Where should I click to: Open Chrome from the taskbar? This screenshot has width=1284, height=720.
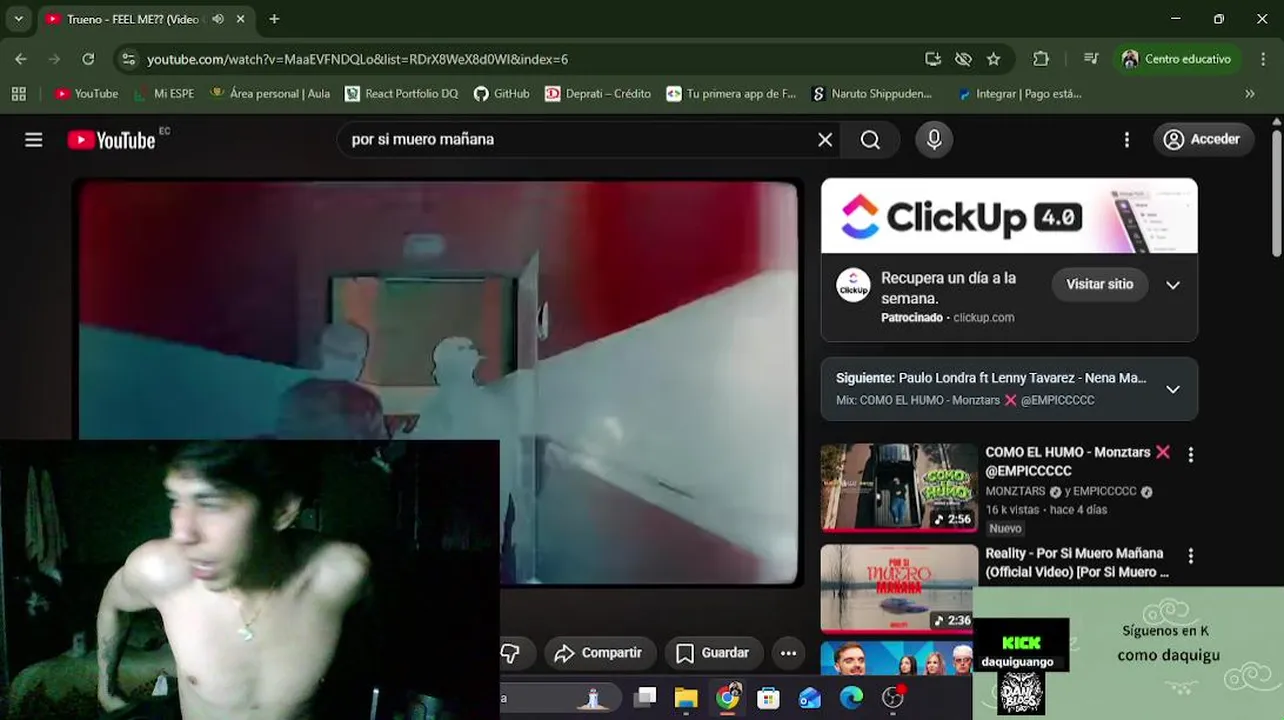pos(727,697)
